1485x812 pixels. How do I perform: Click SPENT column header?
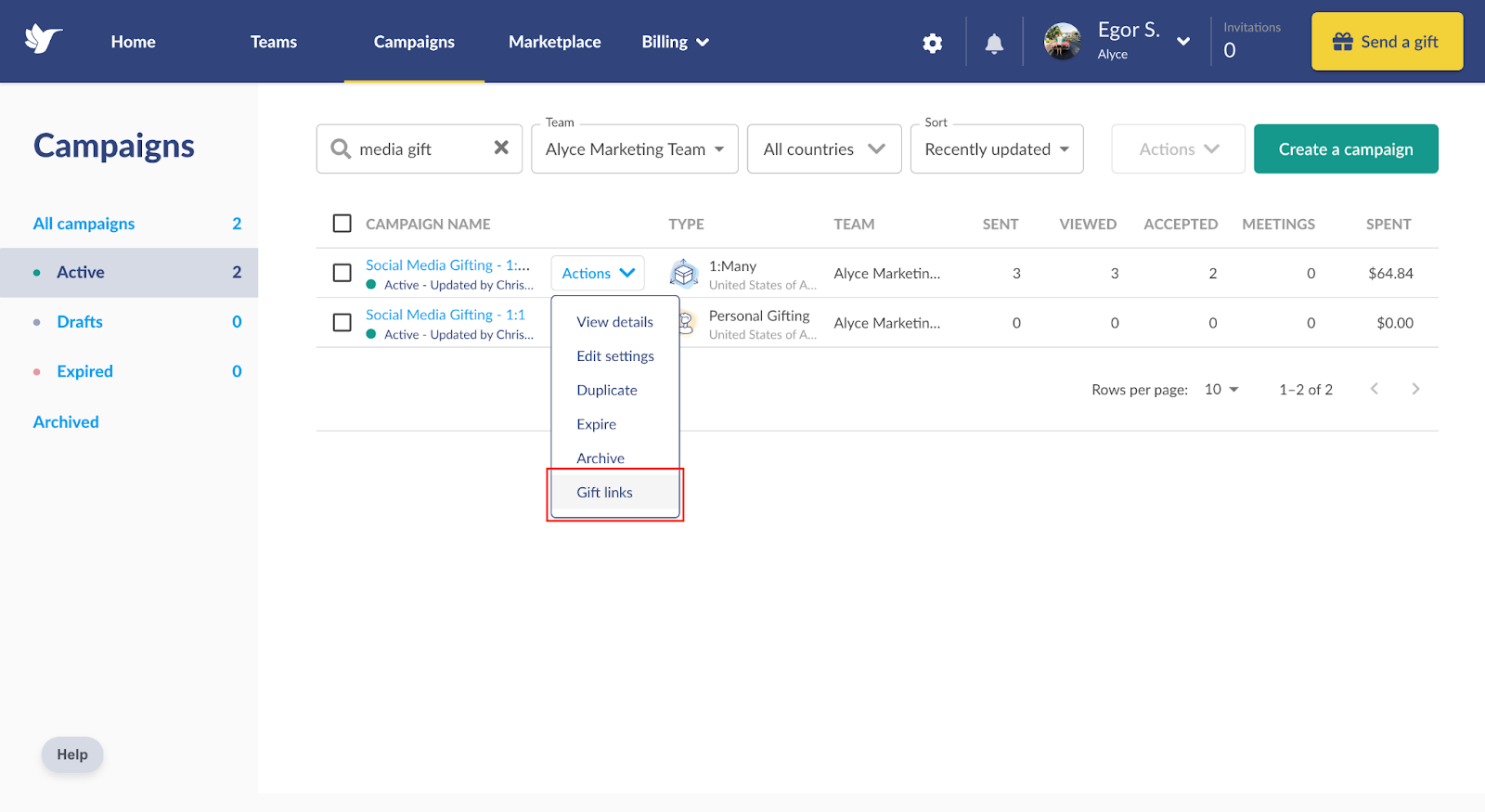[1388, 225]
